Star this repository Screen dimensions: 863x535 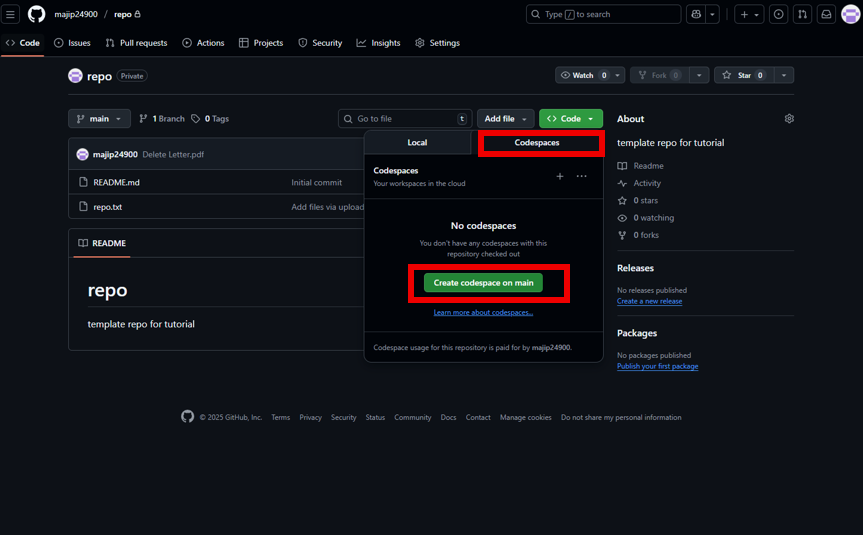(x=744, y=75)
